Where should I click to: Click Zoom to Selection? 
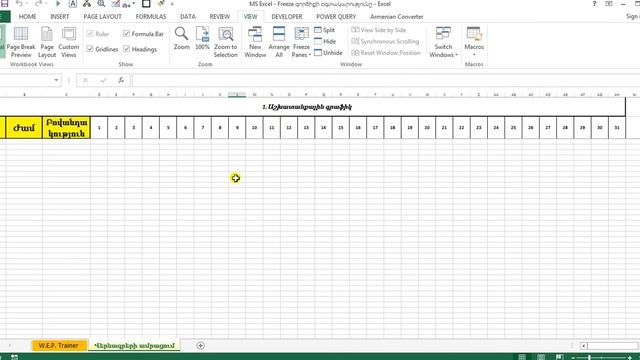click(225, 42)
